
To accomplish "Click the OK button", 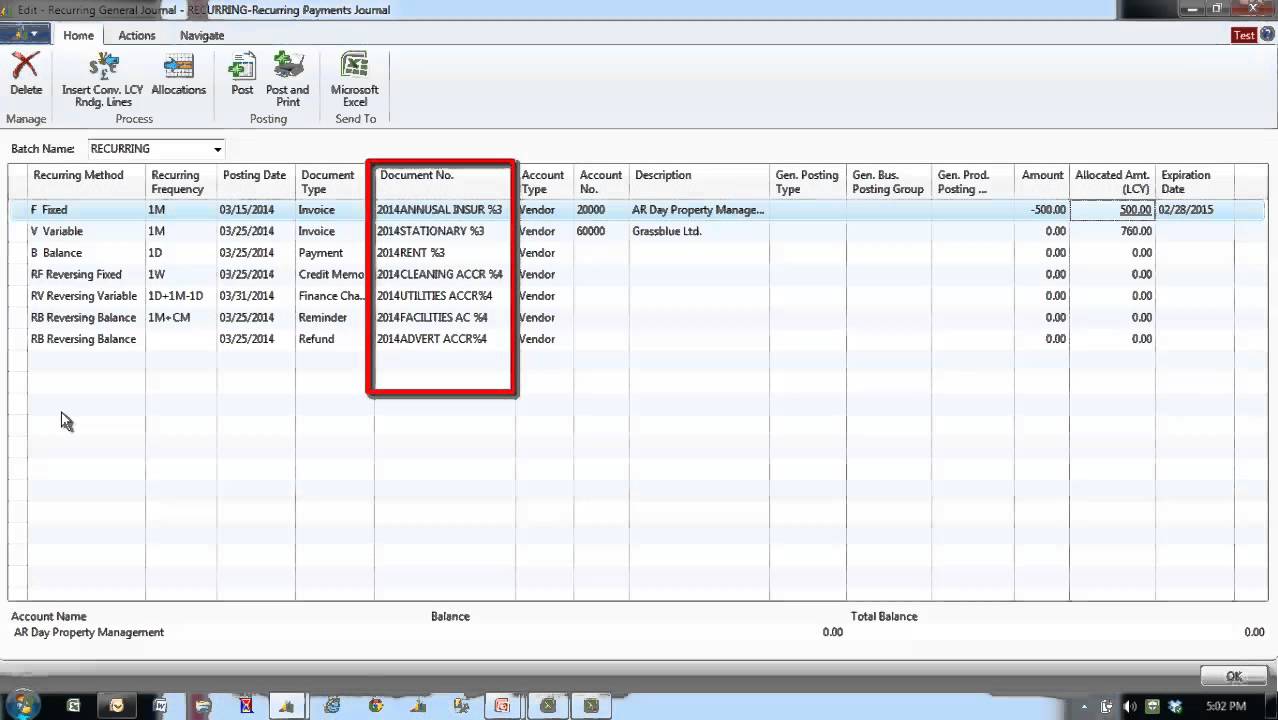I will (1234, 676).
